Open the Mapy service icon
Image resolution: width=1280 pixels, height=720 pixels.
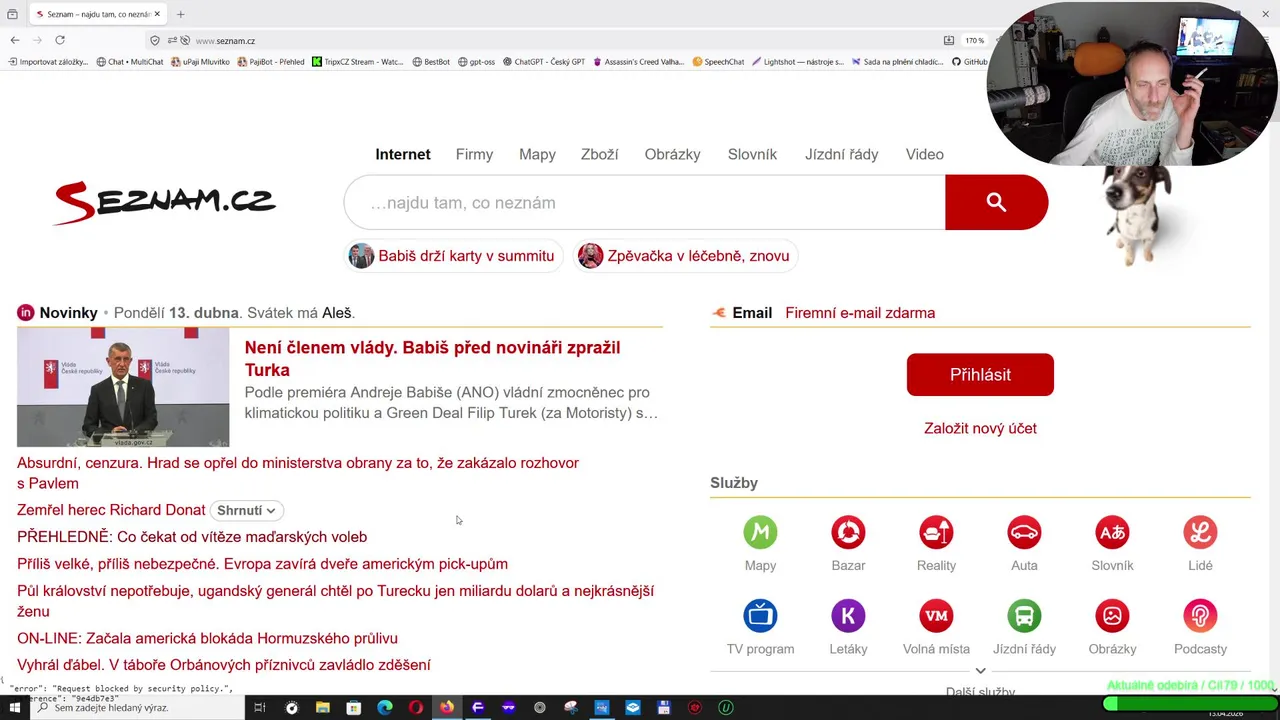[760, 532]
